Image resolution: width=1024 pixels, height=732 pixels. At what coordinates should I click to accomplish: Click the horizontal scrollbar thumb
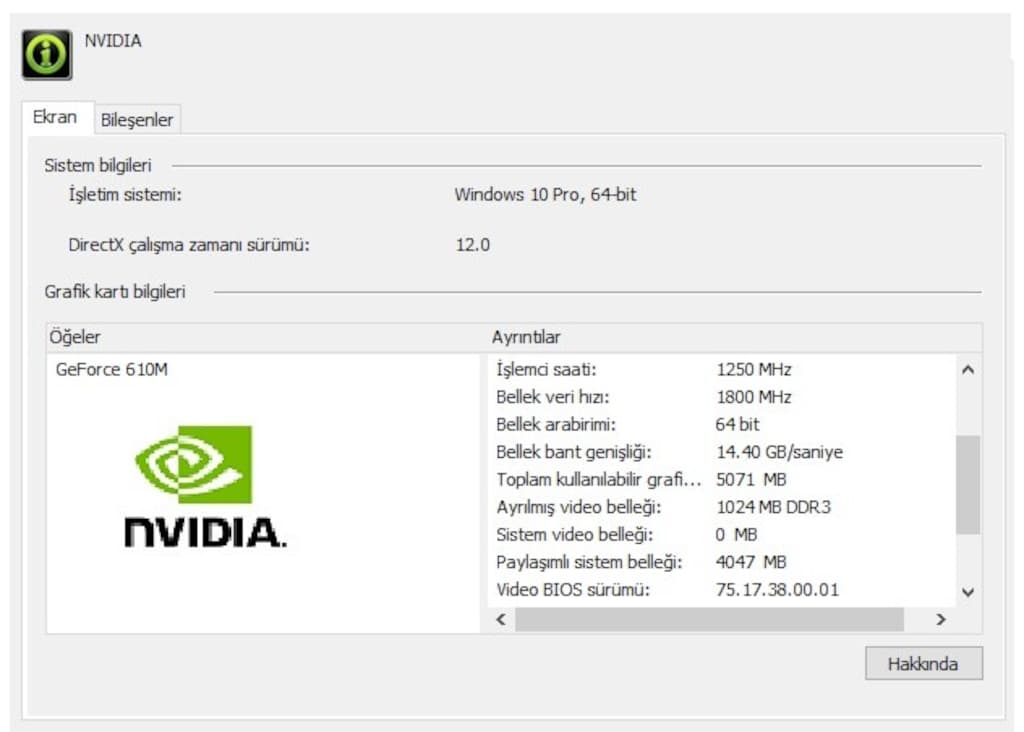[x=709, y=619]
